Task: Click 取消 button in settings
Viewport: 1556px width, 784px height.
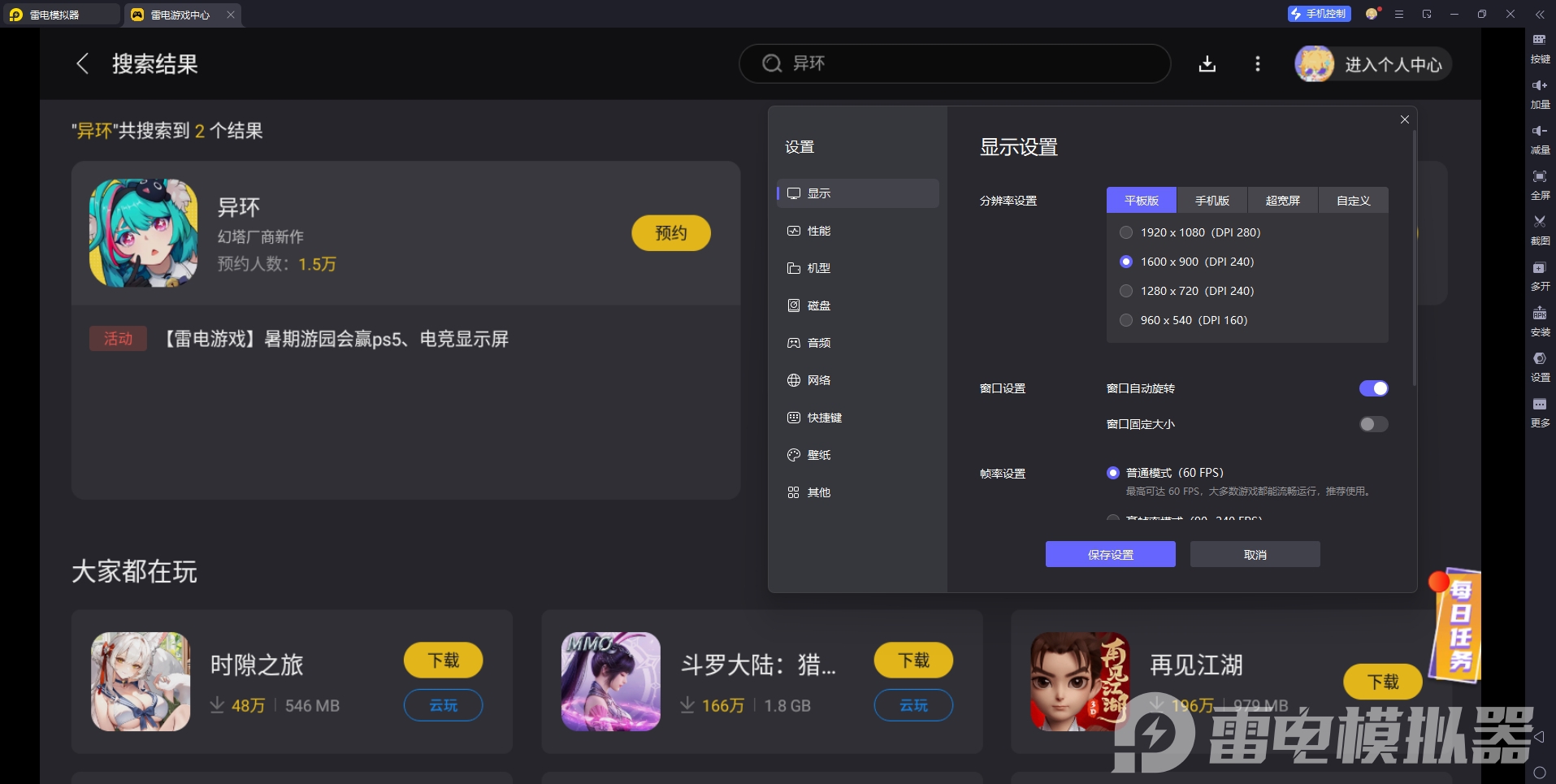Action: [x=1255, y=554]
